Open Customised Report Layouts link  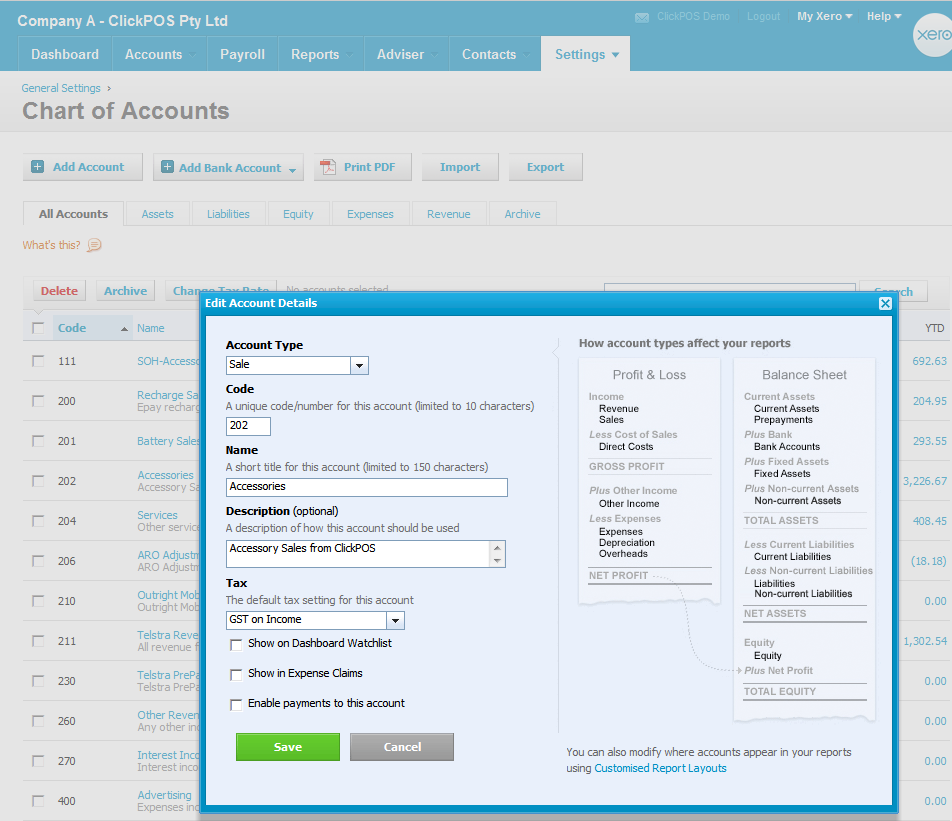(660, 768)
